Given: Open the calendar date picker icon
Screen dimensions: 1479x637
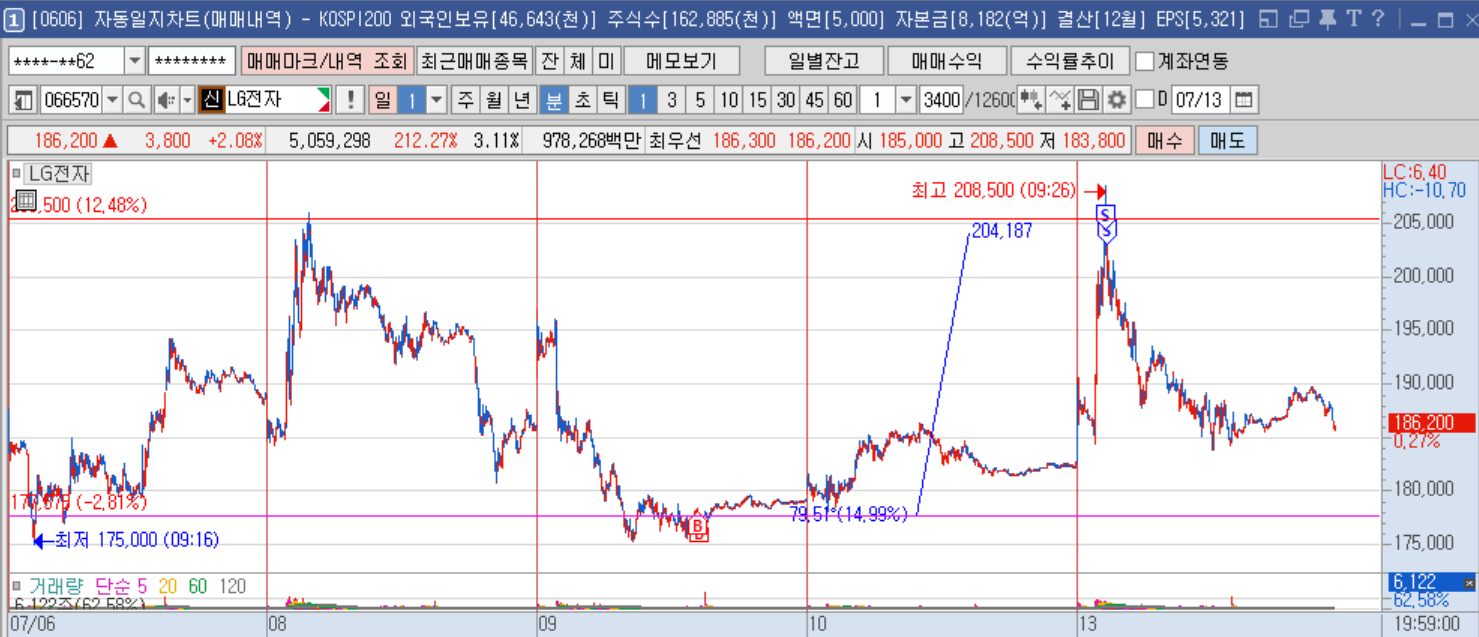Looking at the screenshot, I should click(x=1244, y=100).
